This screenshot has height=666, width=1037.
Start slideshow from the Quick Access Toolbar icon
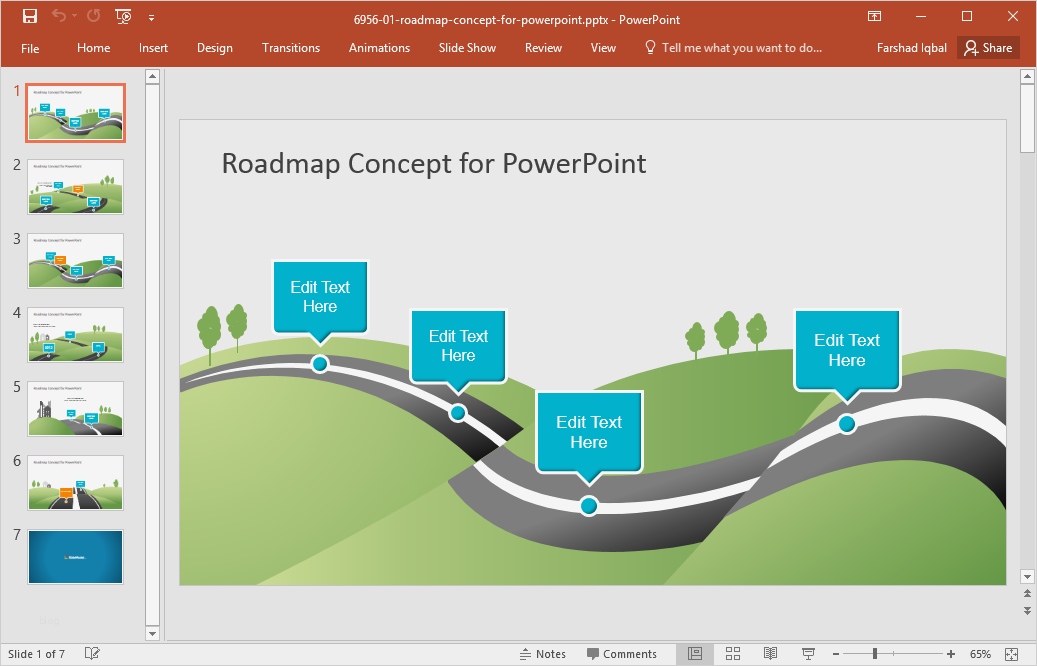122,17
